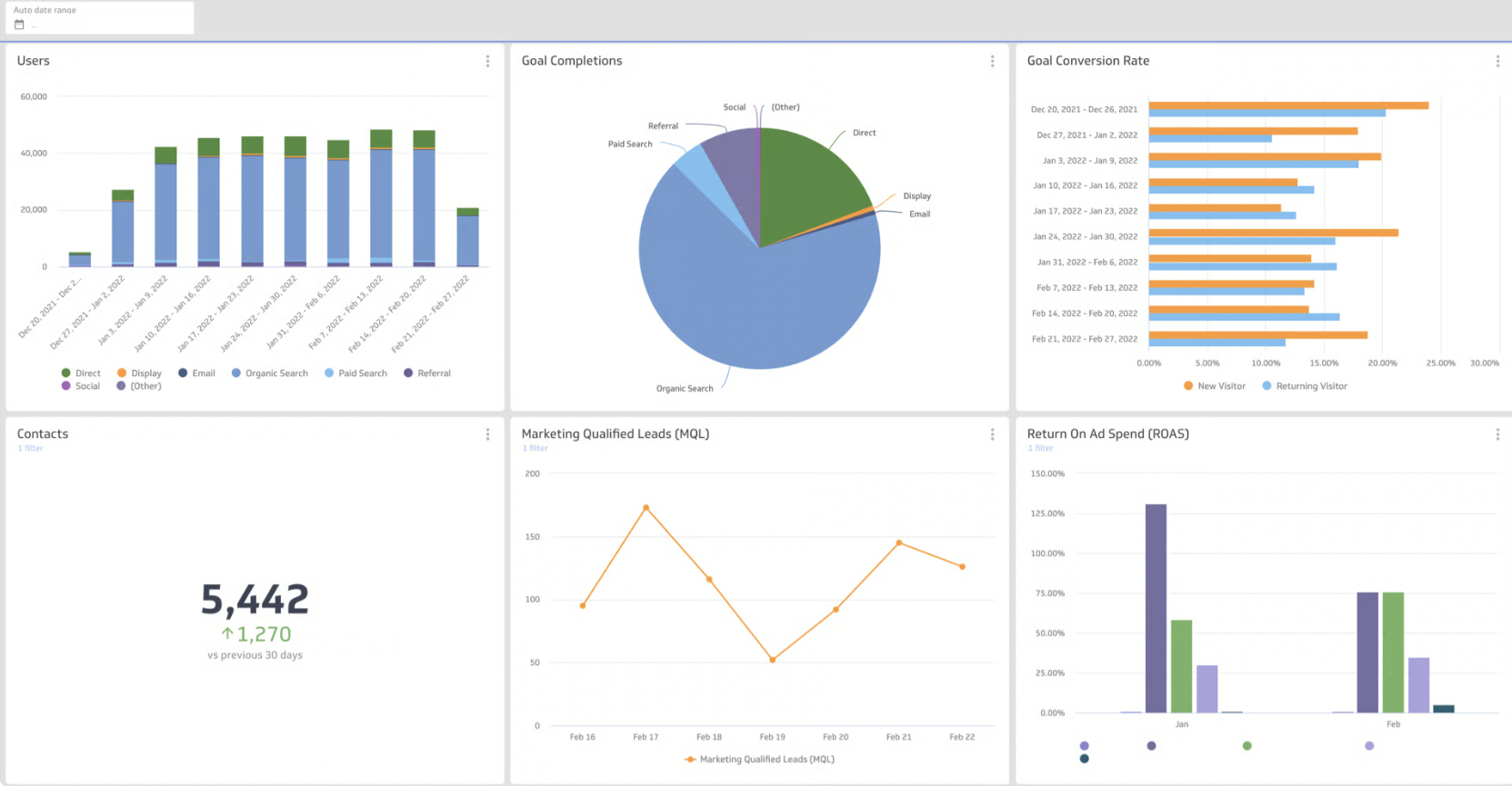Click the "1 filter" link under MQL title

(x=535, y=448)
